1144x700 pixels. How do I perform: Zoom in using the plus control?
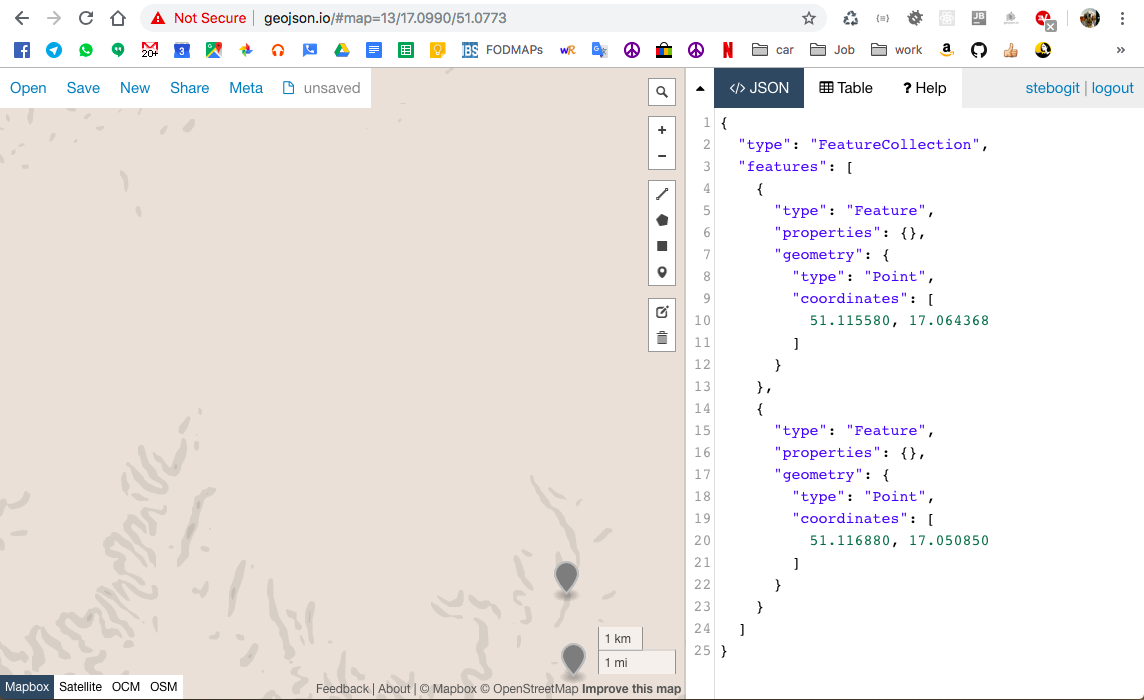[661, 129]
